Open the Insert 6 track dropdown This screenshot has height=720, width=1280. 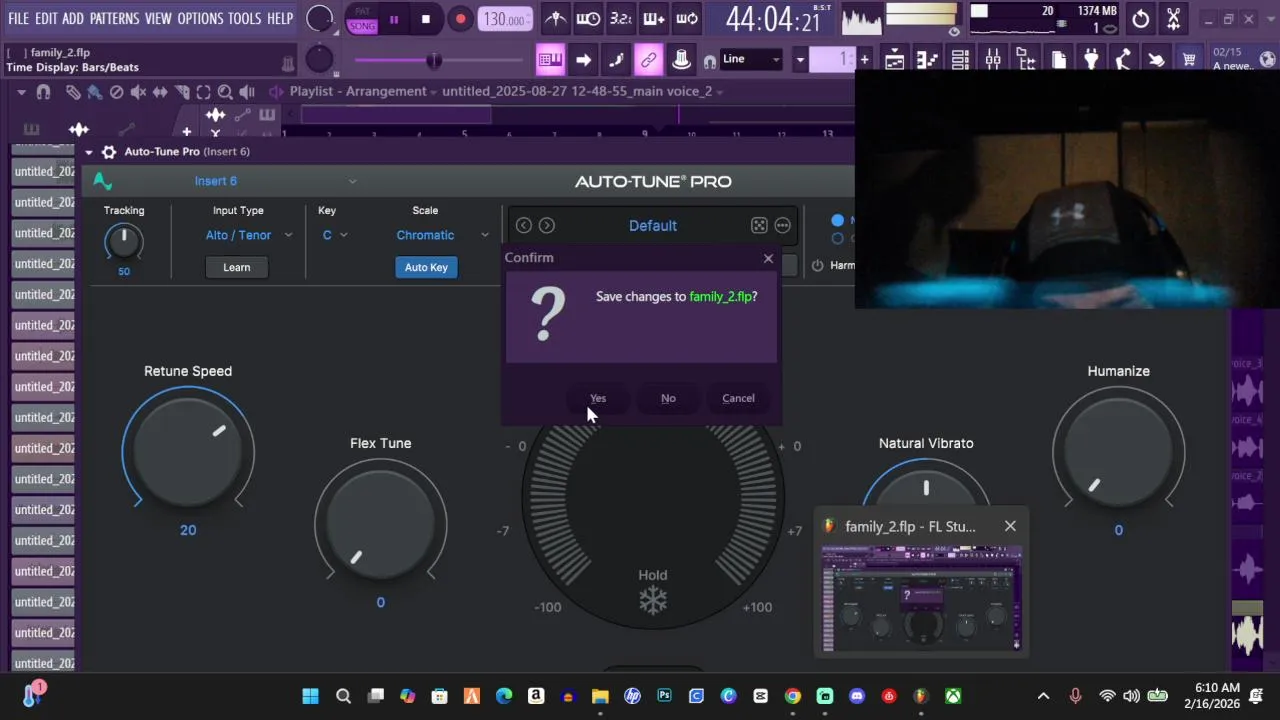275,181
